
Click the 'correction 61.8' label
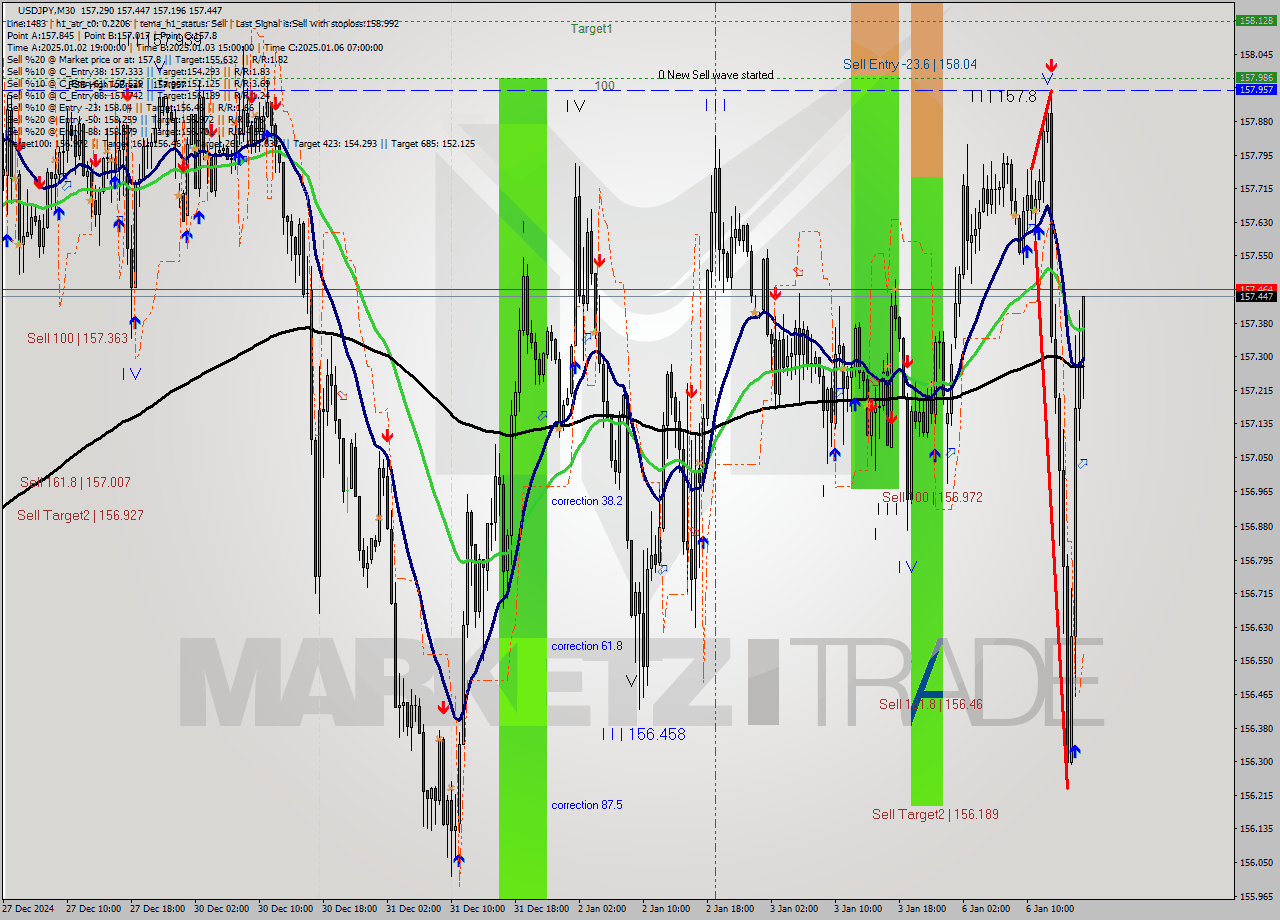tap(587, 646)
